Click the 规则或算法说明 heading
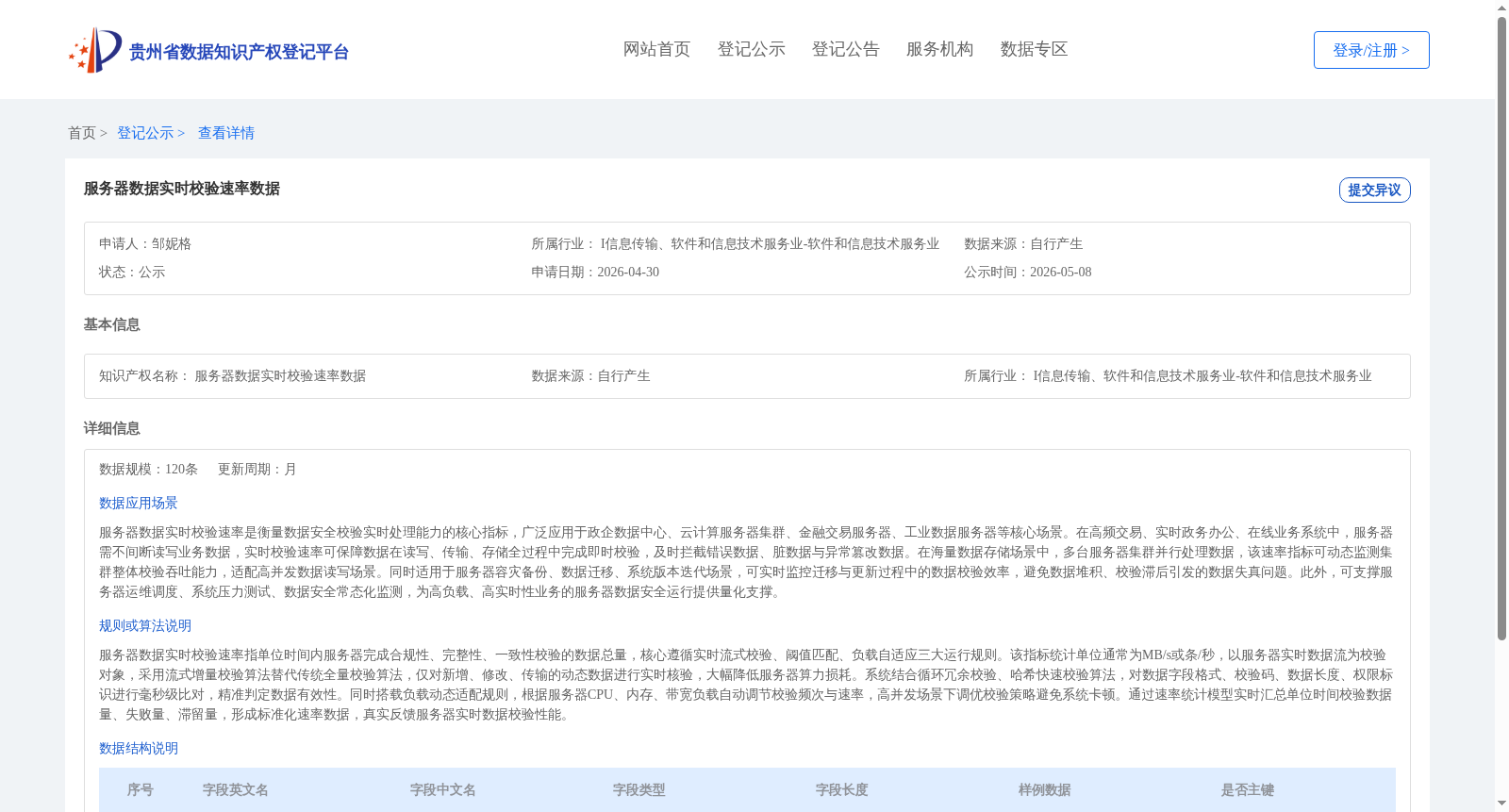Screen dimensions: 1509x812 pyautogui.click(x=145, y=626)
